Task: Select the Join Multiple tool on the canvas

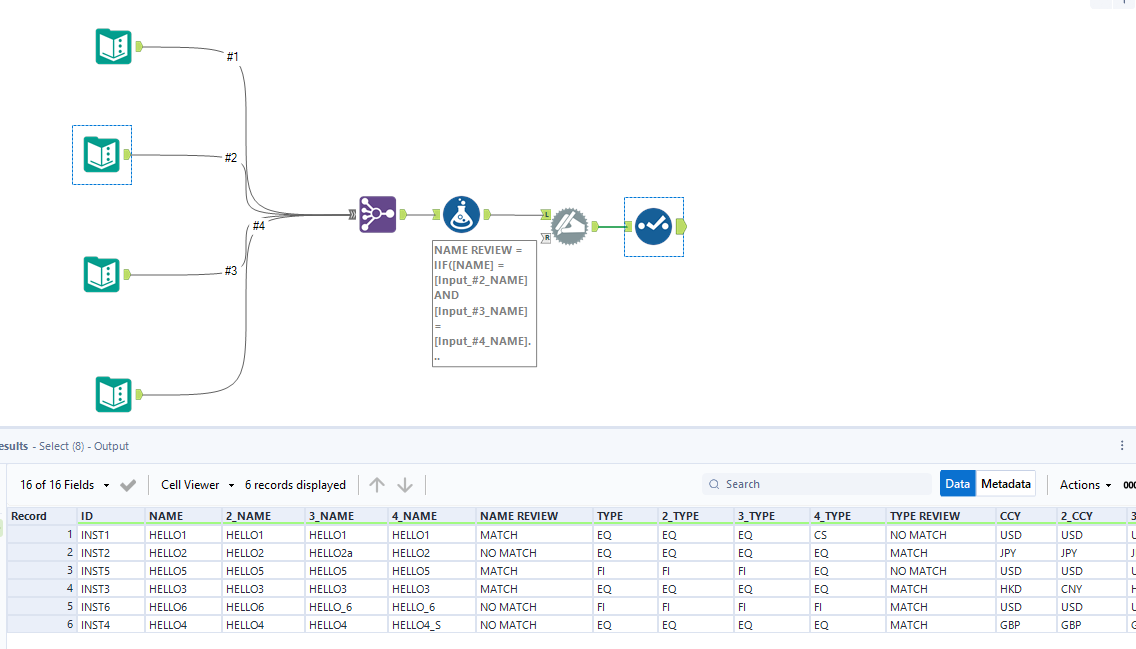Action: click(377, 214)
